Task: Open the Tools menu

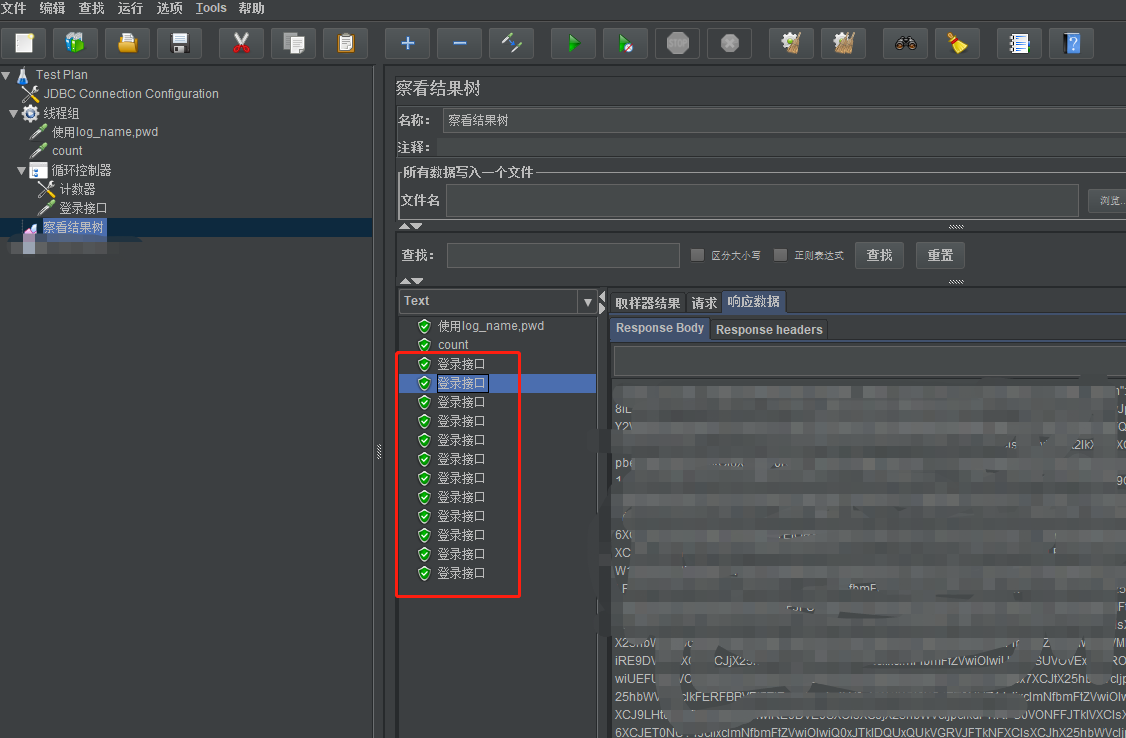Action: 211,8
